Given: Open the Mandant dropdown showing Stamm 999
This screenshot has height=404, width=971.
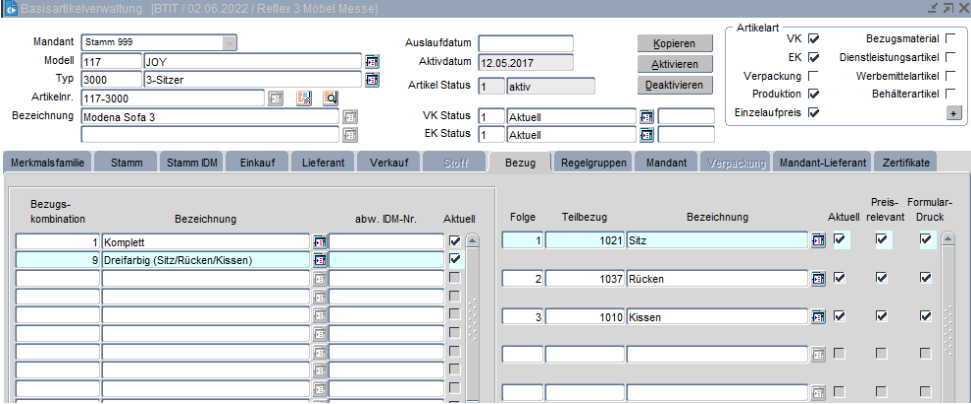Looking at the screenshot, I should click(230, 43).
